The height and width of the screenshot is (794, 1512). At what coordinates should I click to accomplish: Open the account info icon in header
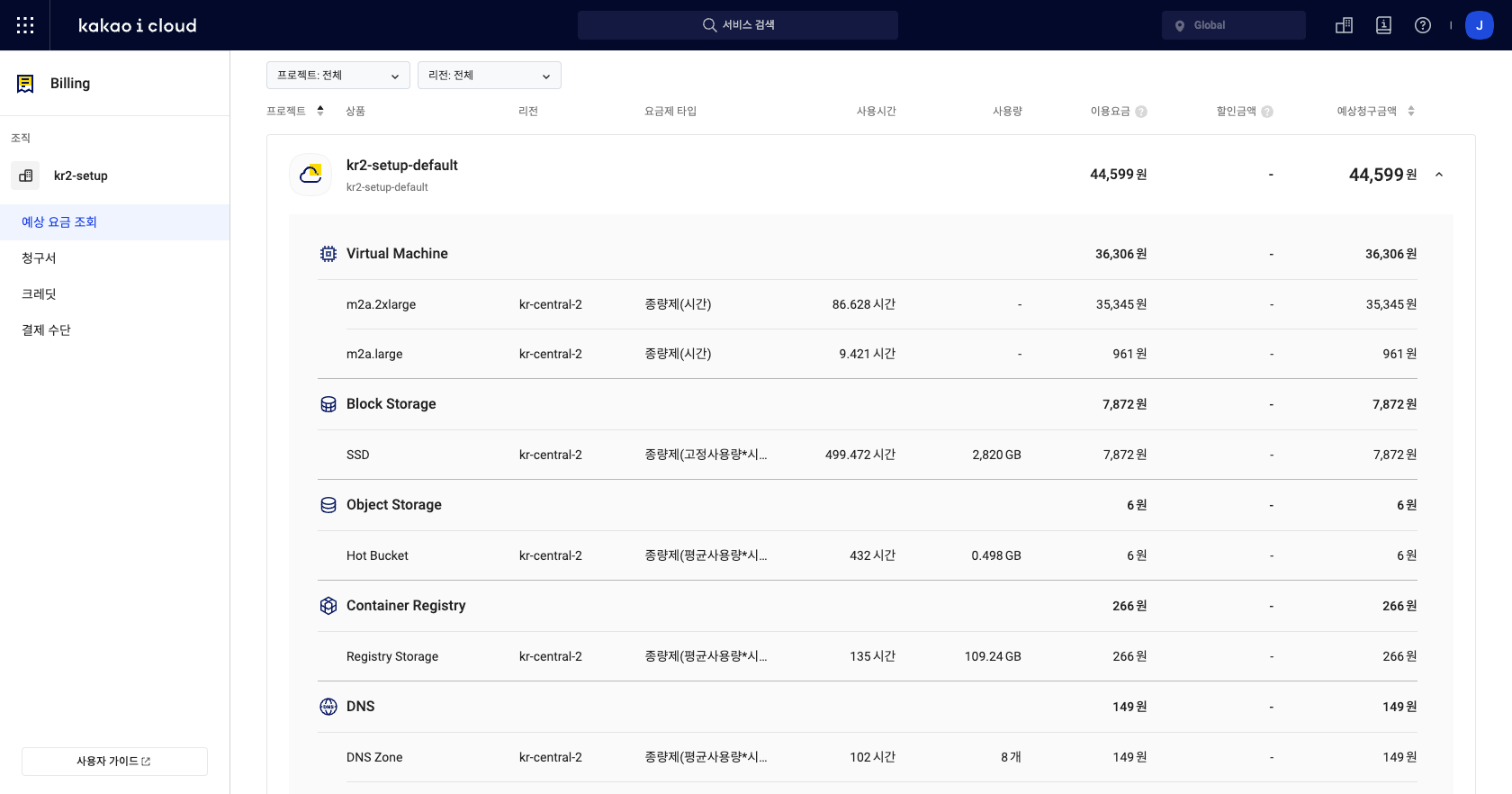pyautogui.click(x=1383, y=25)
